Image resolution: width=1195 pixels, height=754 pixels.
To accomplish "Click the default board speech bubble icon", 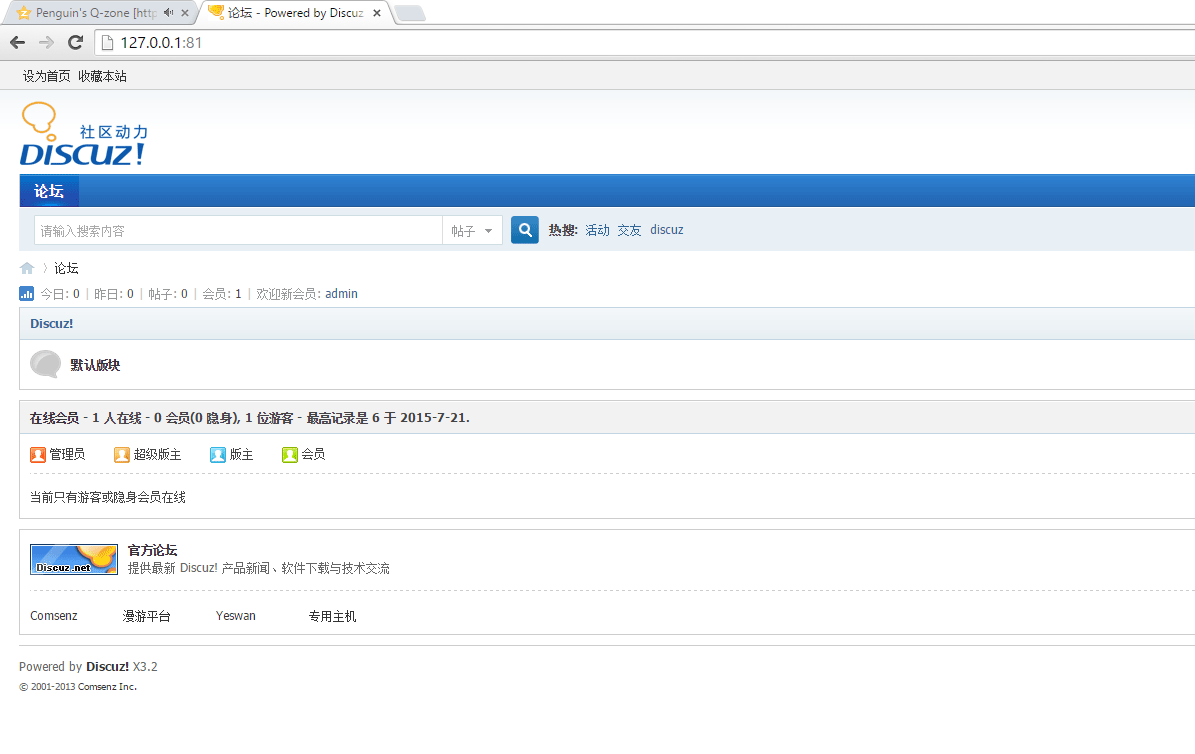I will click(45, 364).
